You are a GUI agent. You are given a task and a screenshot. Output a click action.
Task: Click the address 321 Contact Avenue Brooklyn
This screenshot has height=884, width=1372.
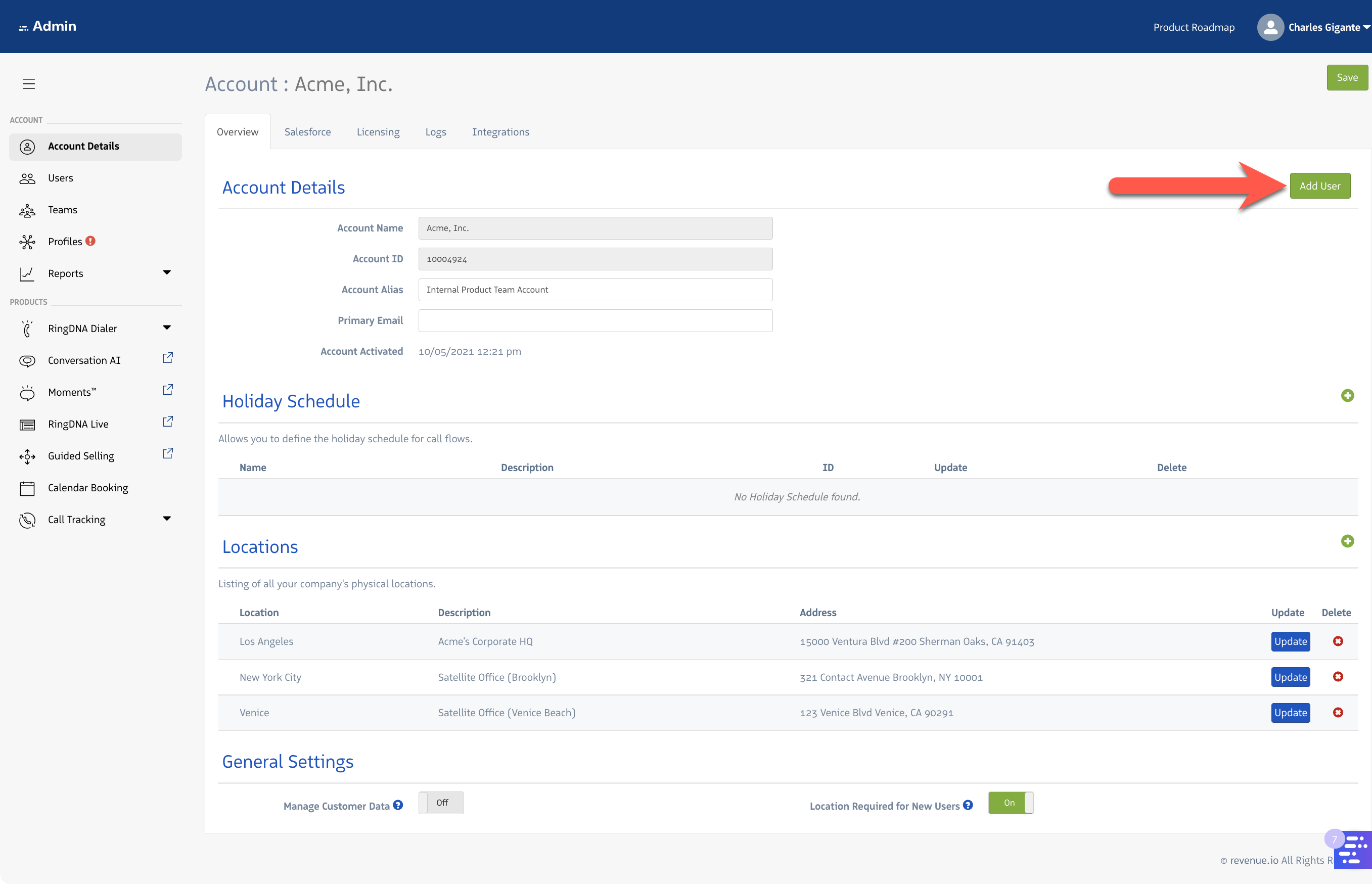click(891, 677)
